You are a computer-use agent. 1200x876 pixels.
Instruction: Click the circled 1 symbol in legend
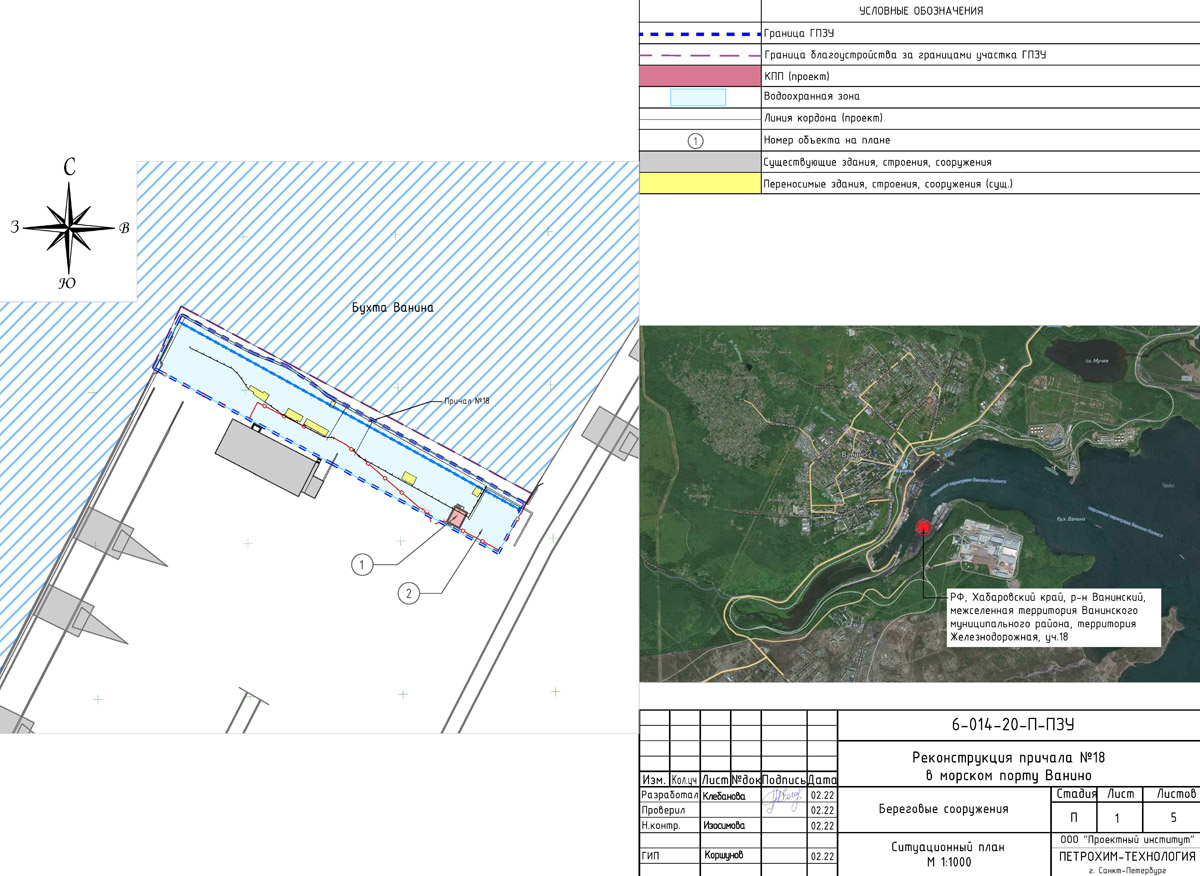(697, 140)
